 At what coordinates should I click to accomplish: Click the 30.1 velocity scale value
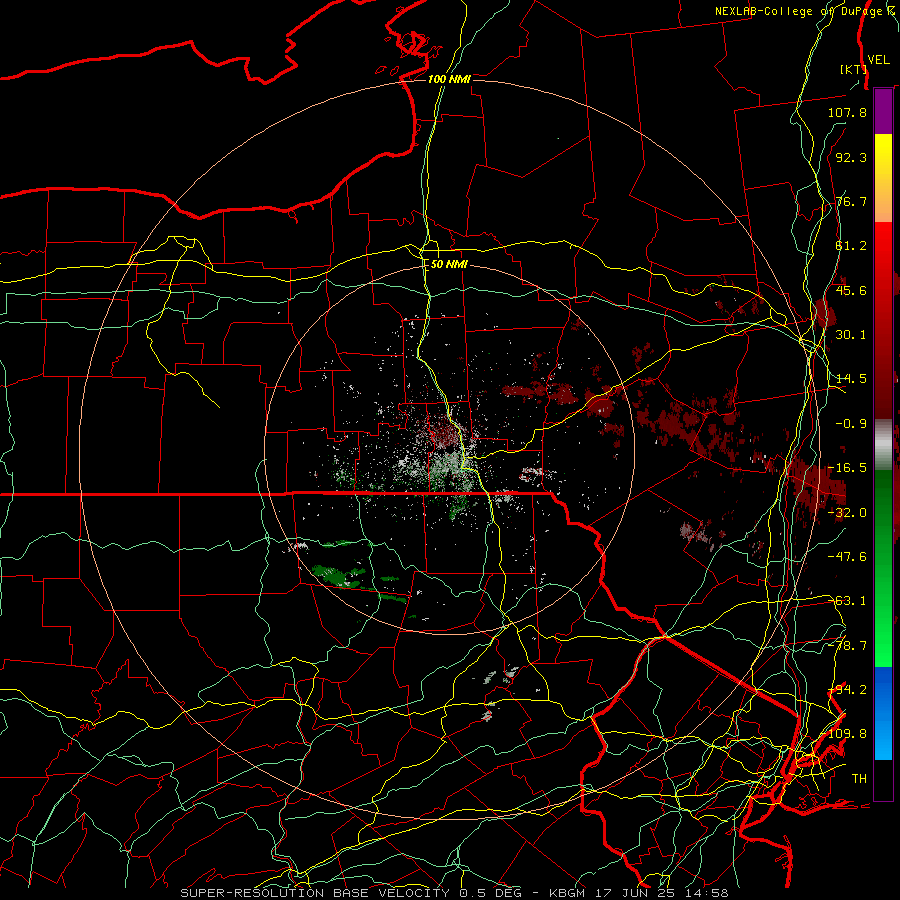point(851,335)
